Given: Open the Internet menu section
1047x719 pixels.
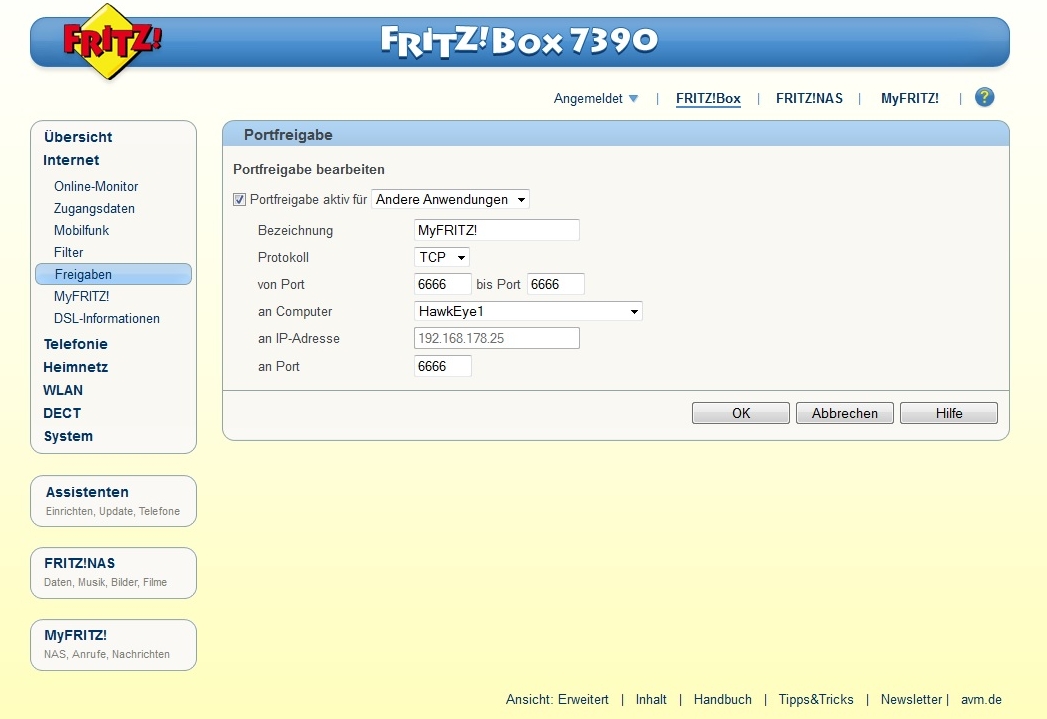Looking at the screenshot, I should coord(71,160).
